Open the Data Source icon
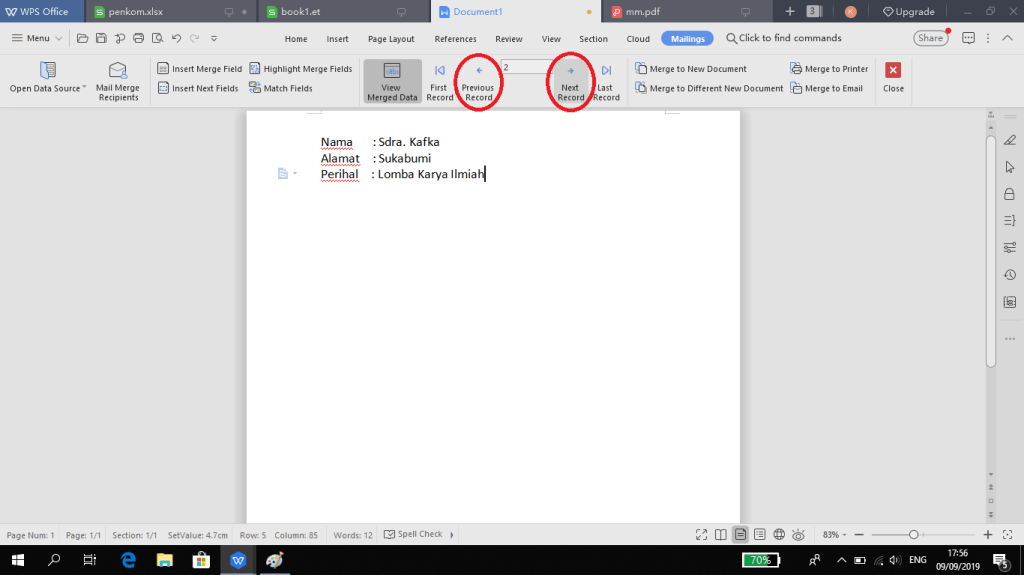The width and height of the screenshot is (1024, 575). coord(47,71)
